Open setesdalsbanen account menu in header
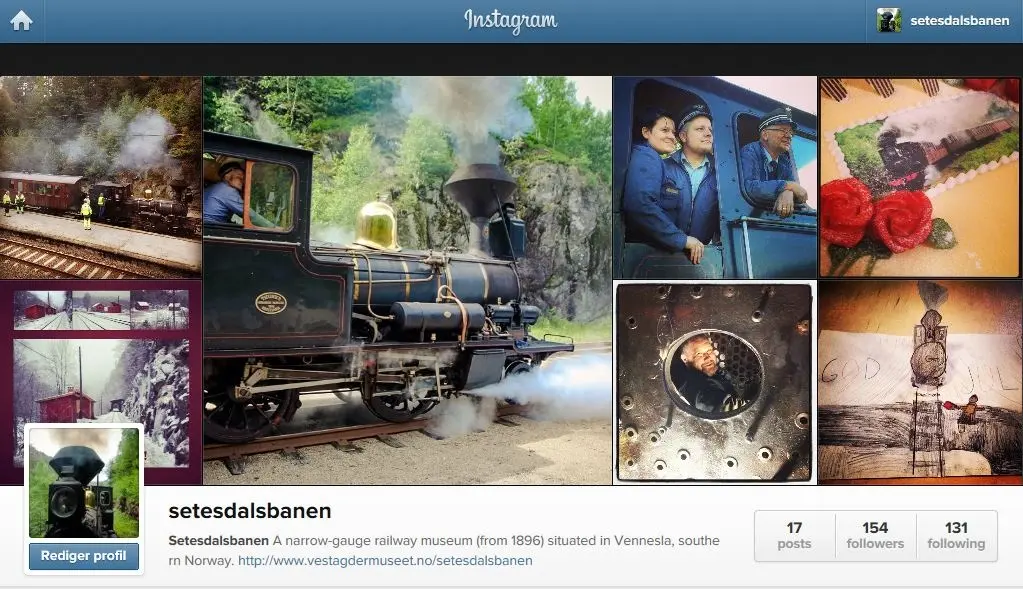The height and width of the screenshot is (589, 1023). (x=944, y=21)
